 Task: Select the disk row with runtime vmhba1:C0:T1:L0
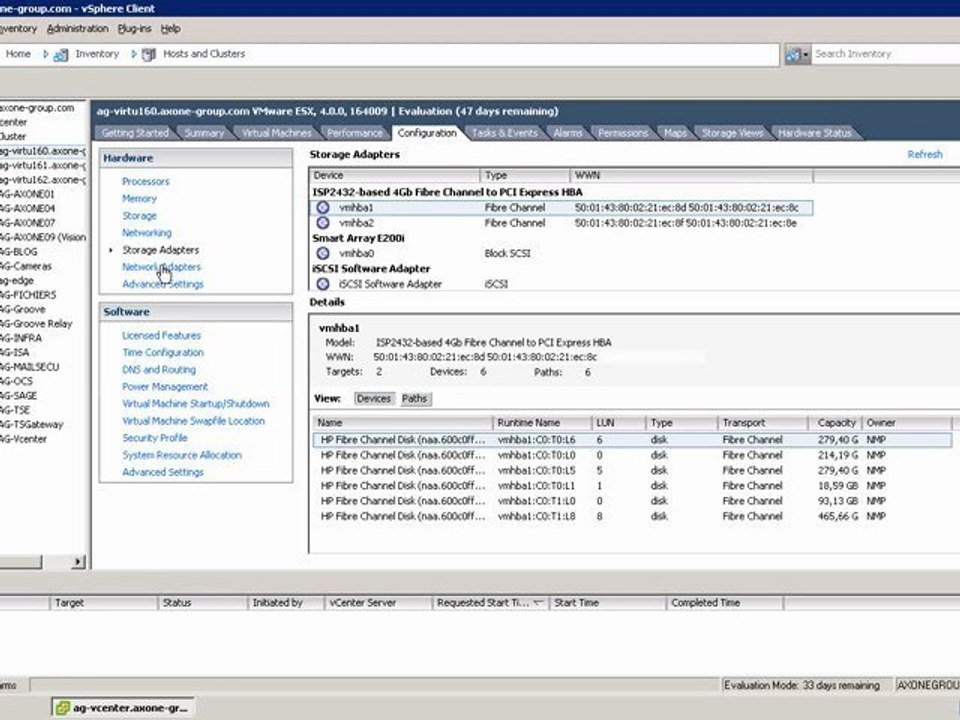click(x=632, y=501)
